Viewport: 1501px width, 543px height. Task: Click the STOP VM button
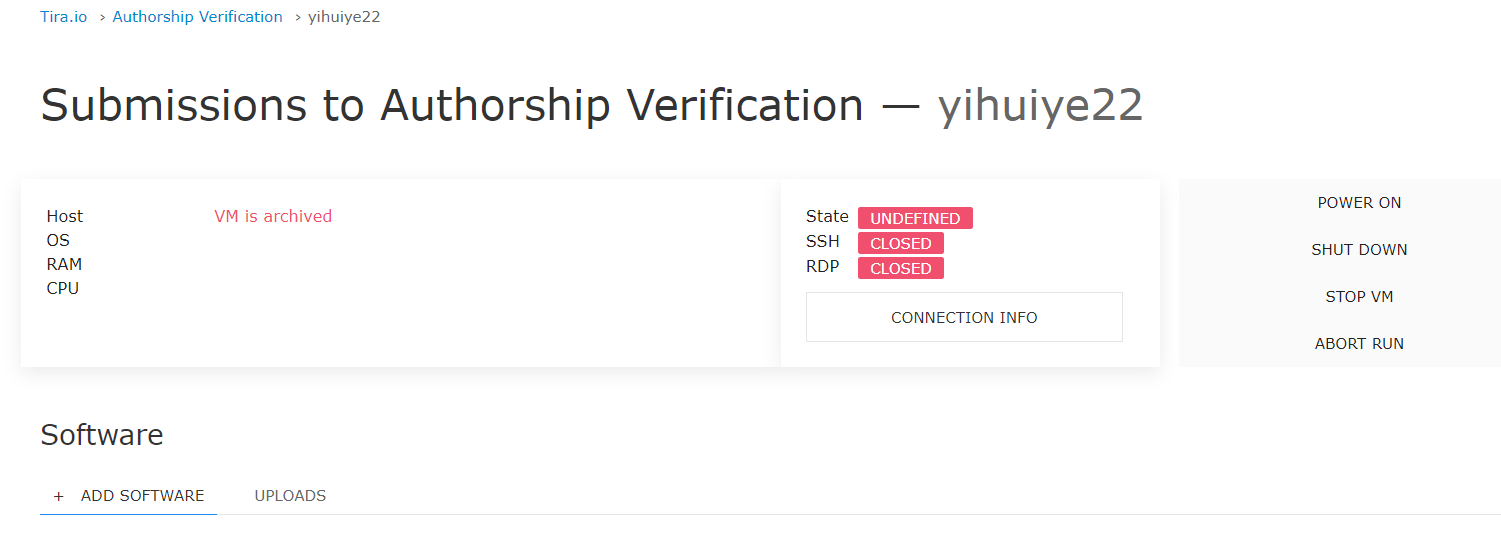(1359, 297)
